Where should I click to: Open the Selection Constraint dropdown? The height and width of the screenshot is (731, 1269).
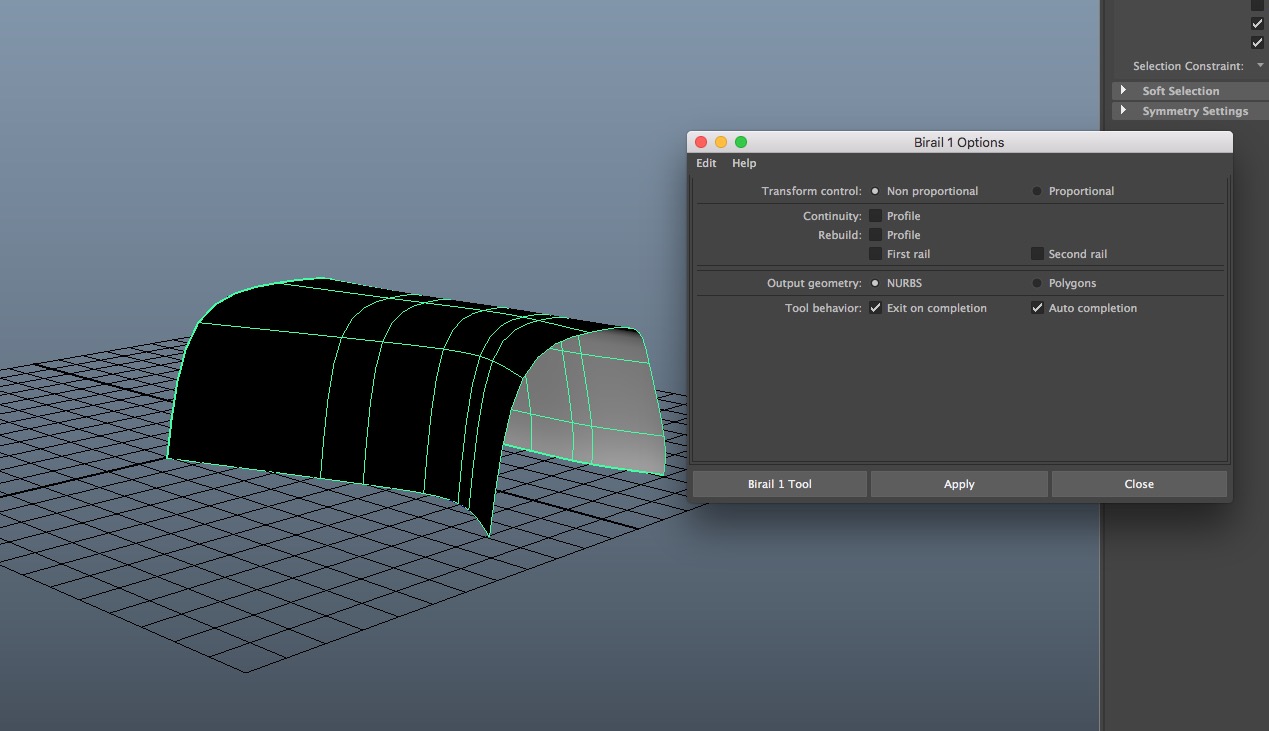point(1260,66)
